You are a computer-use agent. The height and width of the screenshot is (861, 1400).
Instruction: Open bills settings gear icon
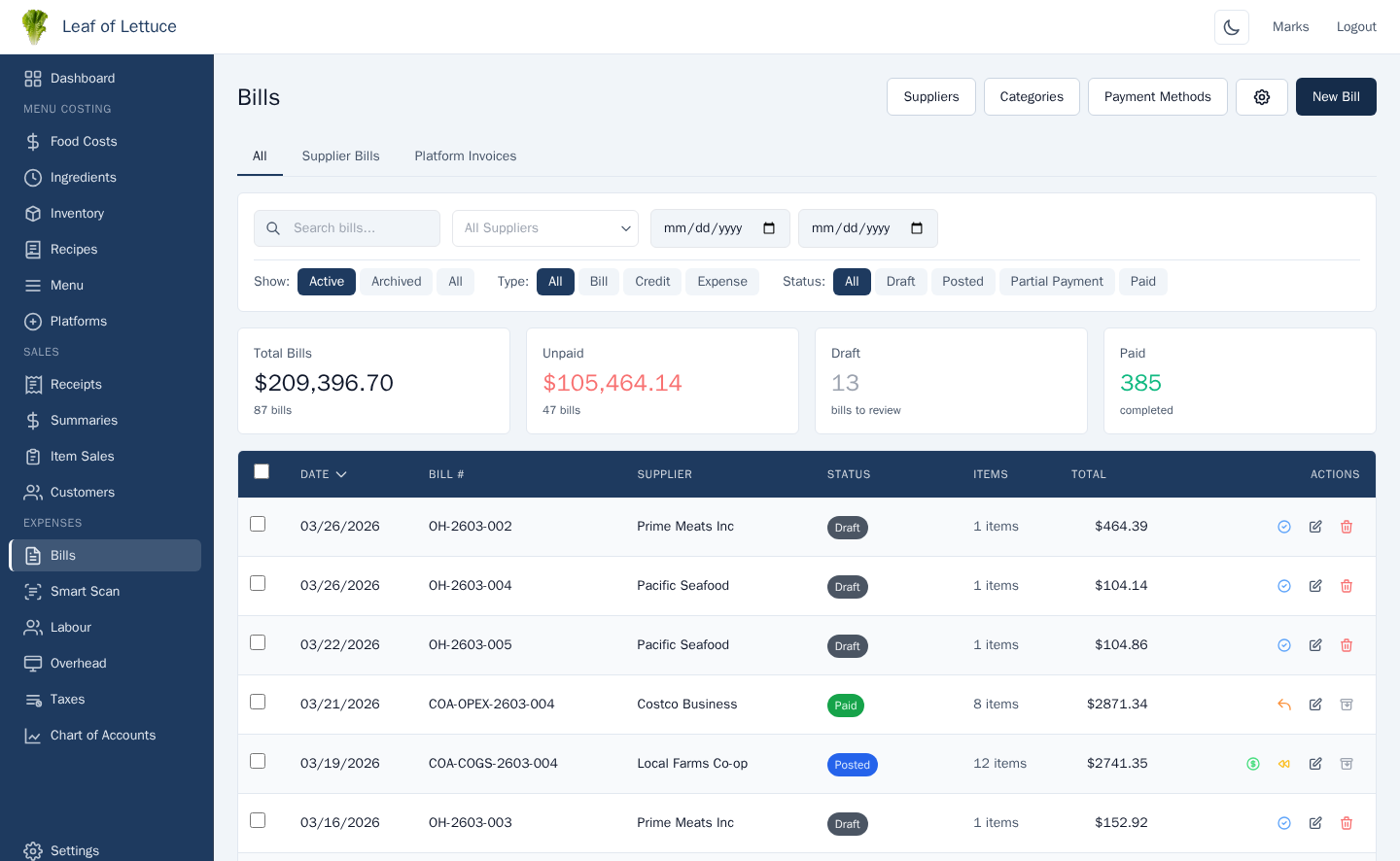pyautogui.click(x=1261, y=97)
